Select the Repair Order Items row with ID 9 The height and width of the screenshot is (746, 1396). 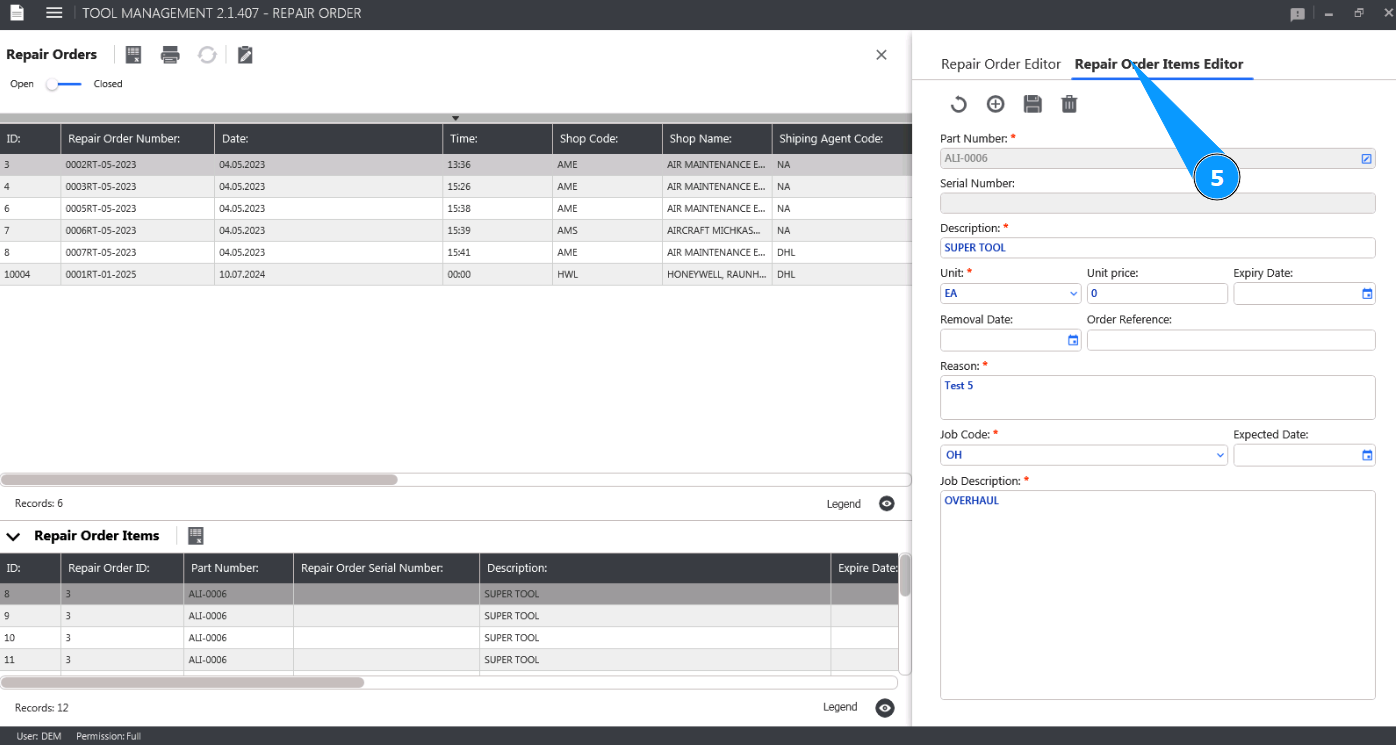click(x=449, y=616)
